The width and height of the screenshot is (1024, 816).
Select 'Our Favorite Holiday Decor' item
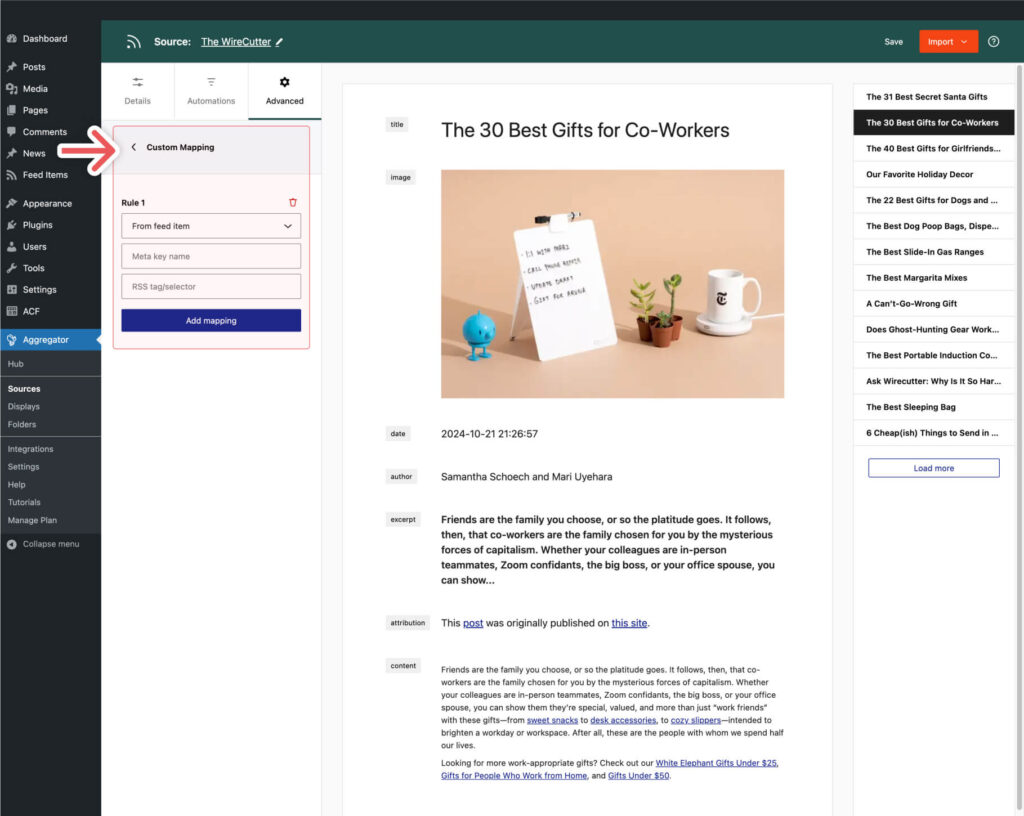click(x=934, y=174)
